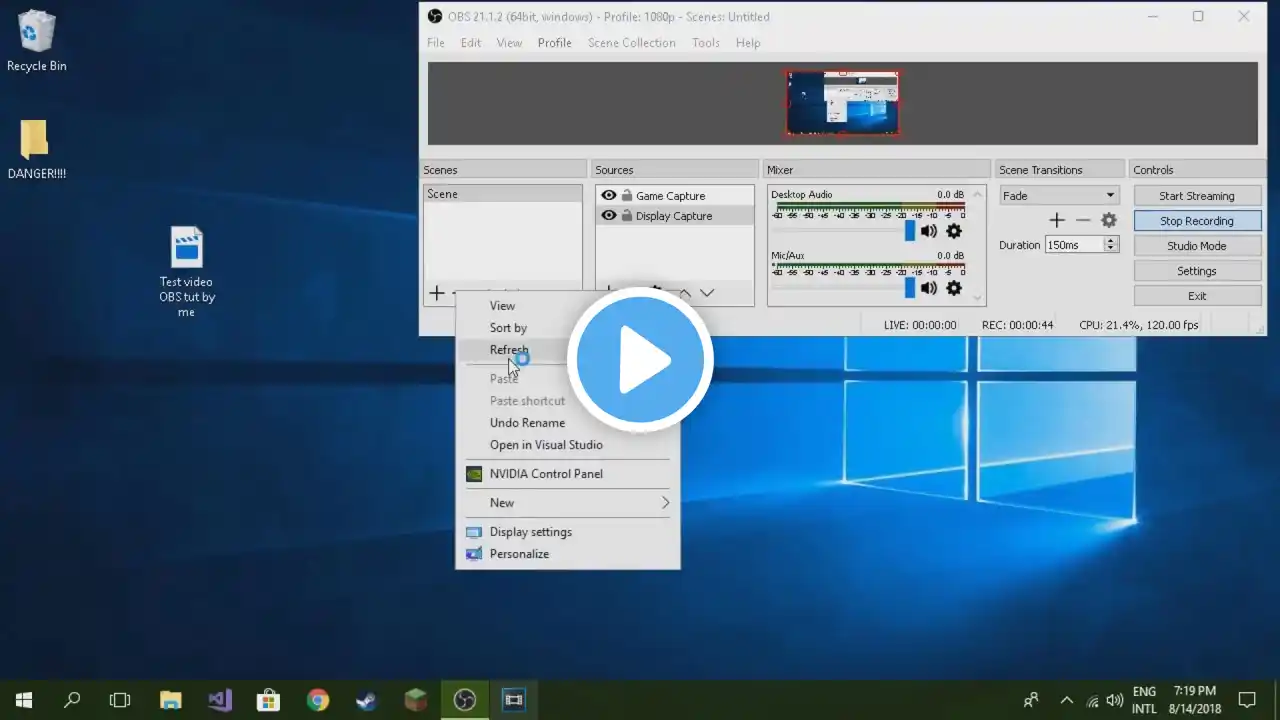Viewport: 1280px width, 720px height.
Task: Toggle the lock on Game Capture
Action: (x=626, y=196)
